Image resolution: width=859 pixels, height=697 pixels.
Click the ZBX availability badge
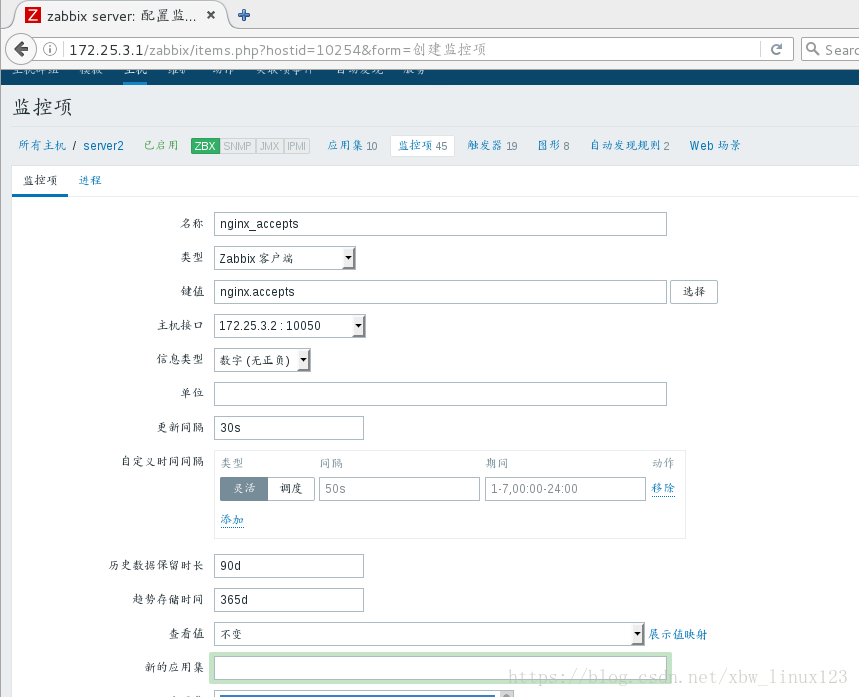click(205, 146)
